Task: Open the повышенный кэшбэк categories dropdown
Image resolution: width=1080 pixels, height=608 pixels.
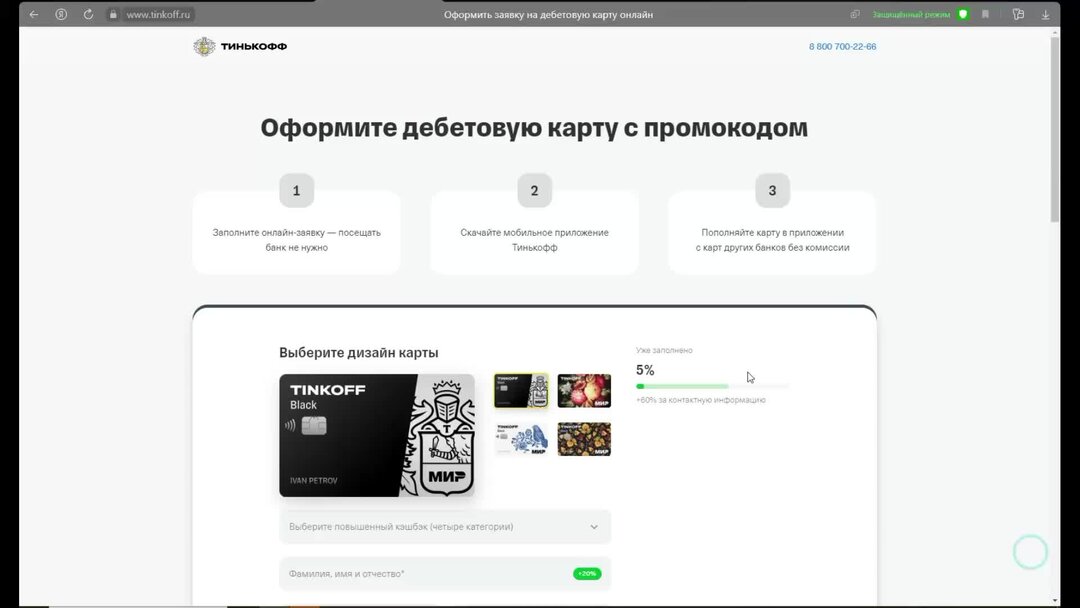Action: click(445, 527)
